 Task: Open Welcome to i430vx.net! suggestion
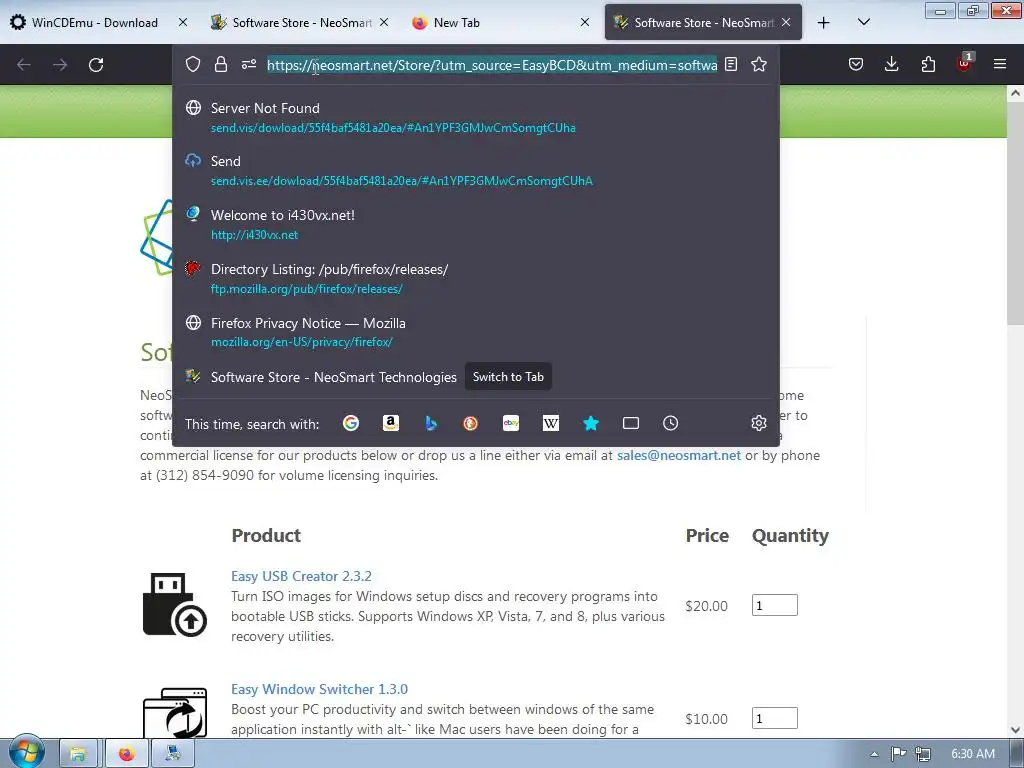[x=475, y=225]
